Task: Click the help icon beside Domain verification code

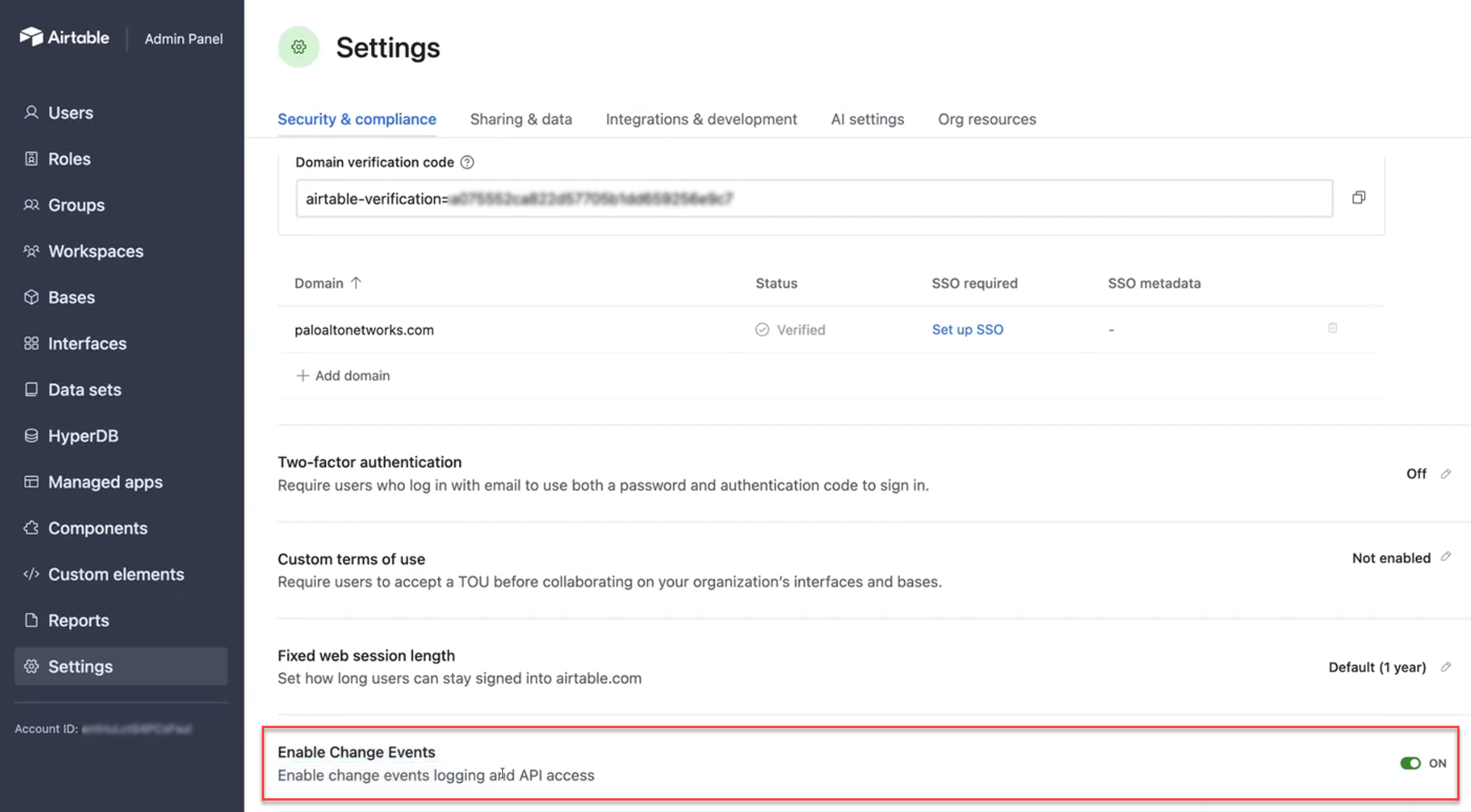Action: pos(467,163)
